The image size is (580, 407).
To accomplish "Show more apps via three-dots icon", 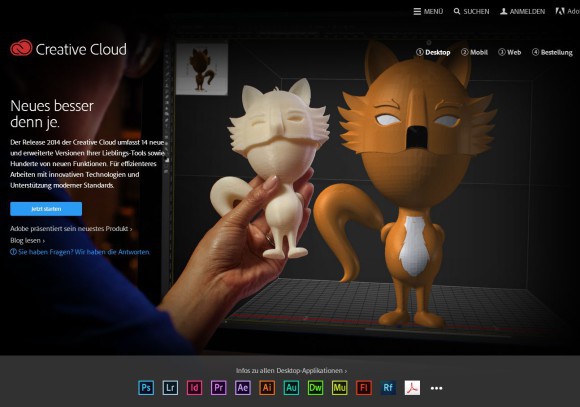I will pos(436,388).
